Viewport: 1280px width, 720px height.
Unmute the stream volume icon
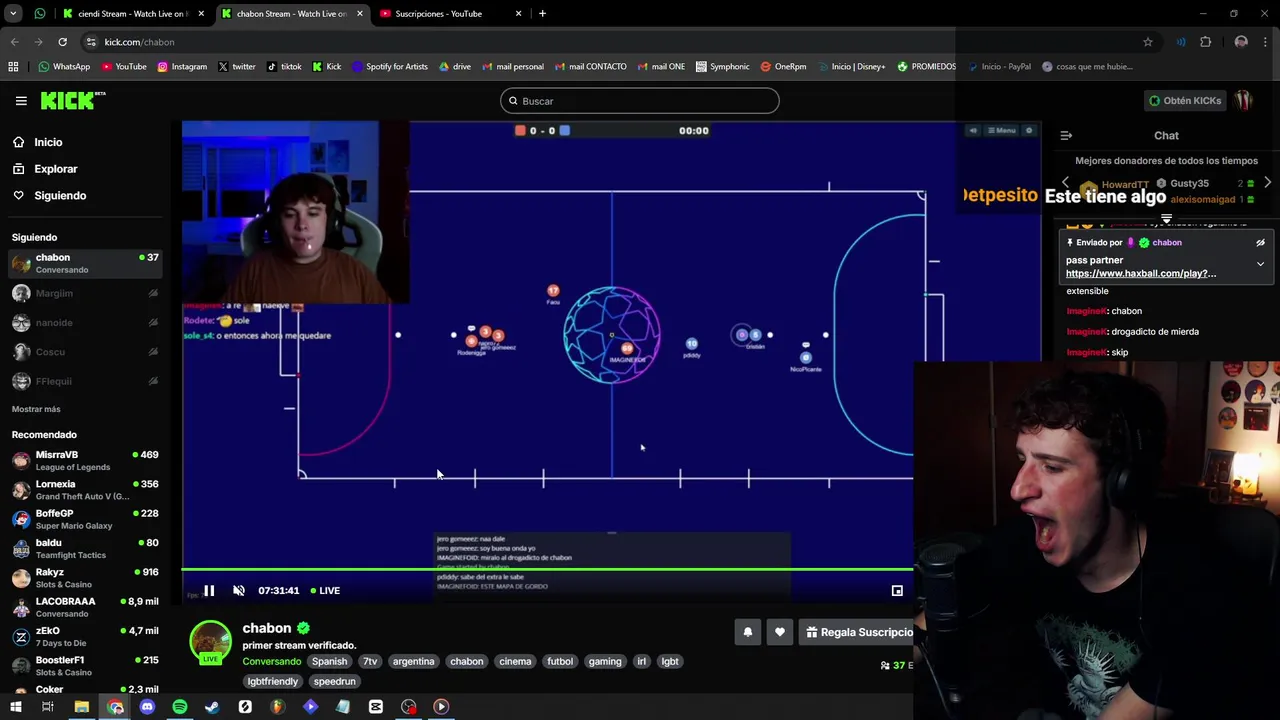[239, 591]
